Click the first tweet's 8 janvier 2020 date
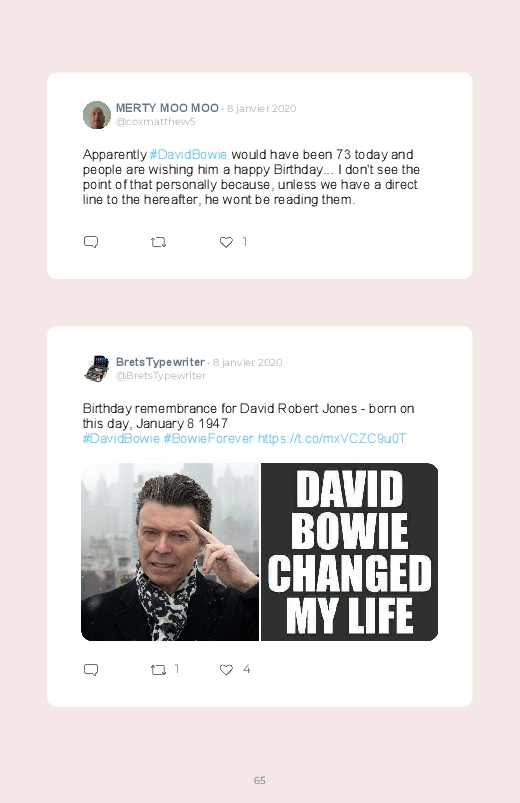520x803 pixels. (262, 109)
